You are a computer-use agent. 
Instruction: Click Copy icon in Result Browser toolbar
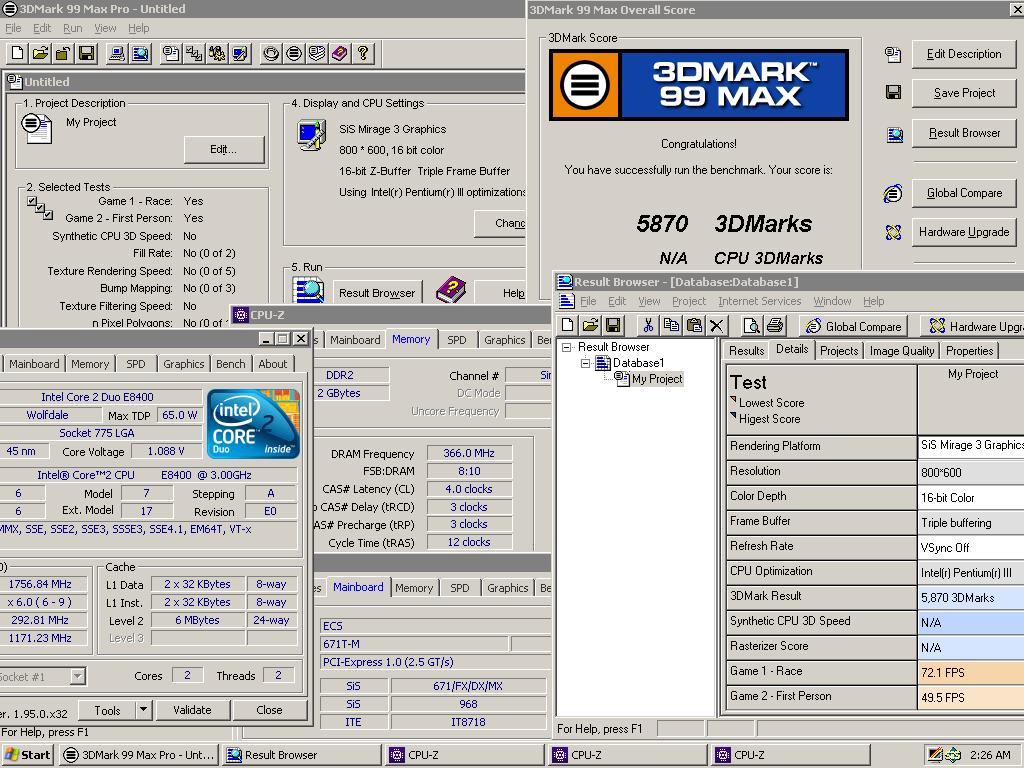click(671, 325)
